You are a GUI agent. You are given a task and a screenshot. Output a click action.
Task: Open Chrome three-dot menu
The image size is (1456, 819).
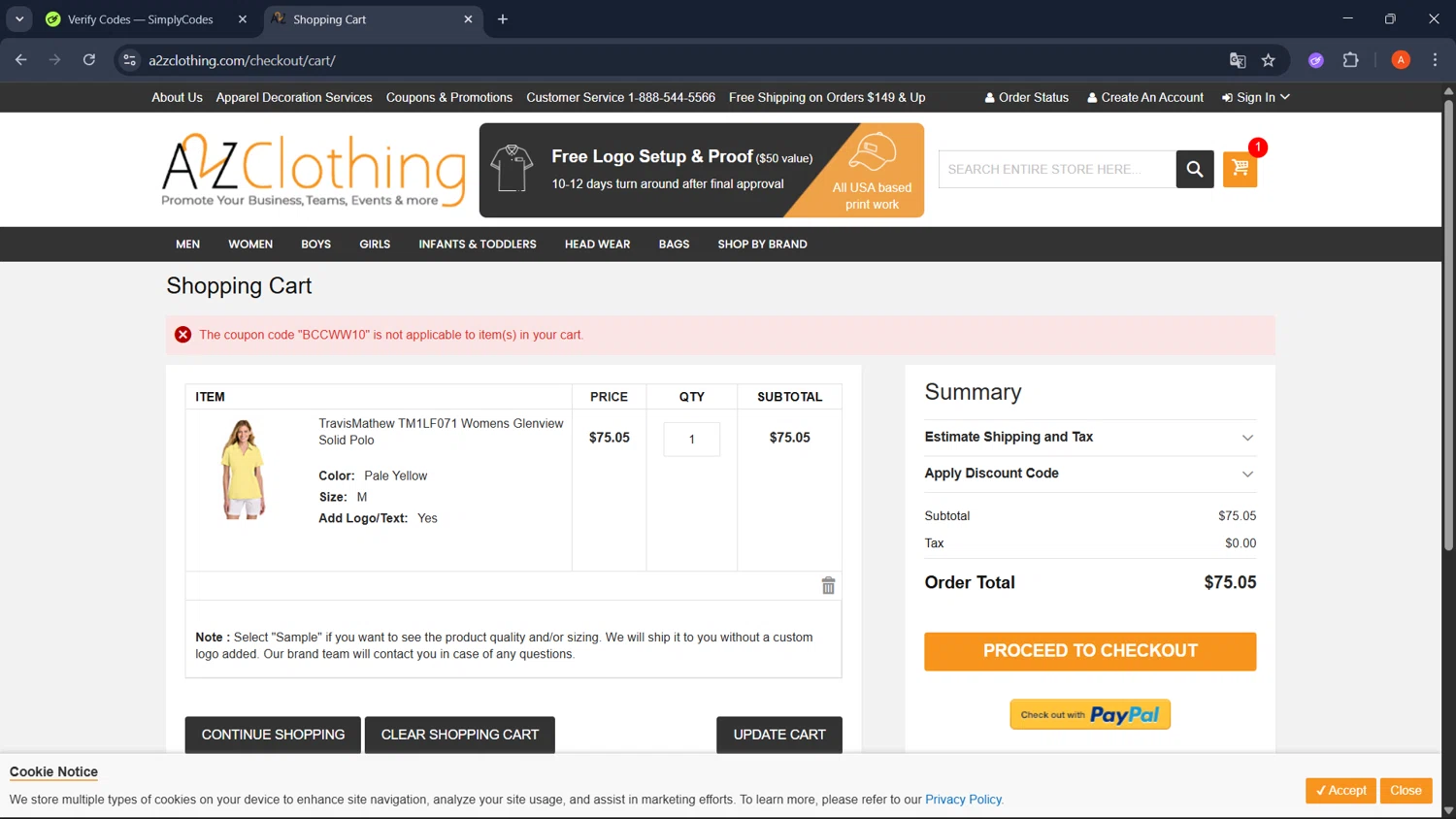pyautogui.click(x=1435, y=60)
